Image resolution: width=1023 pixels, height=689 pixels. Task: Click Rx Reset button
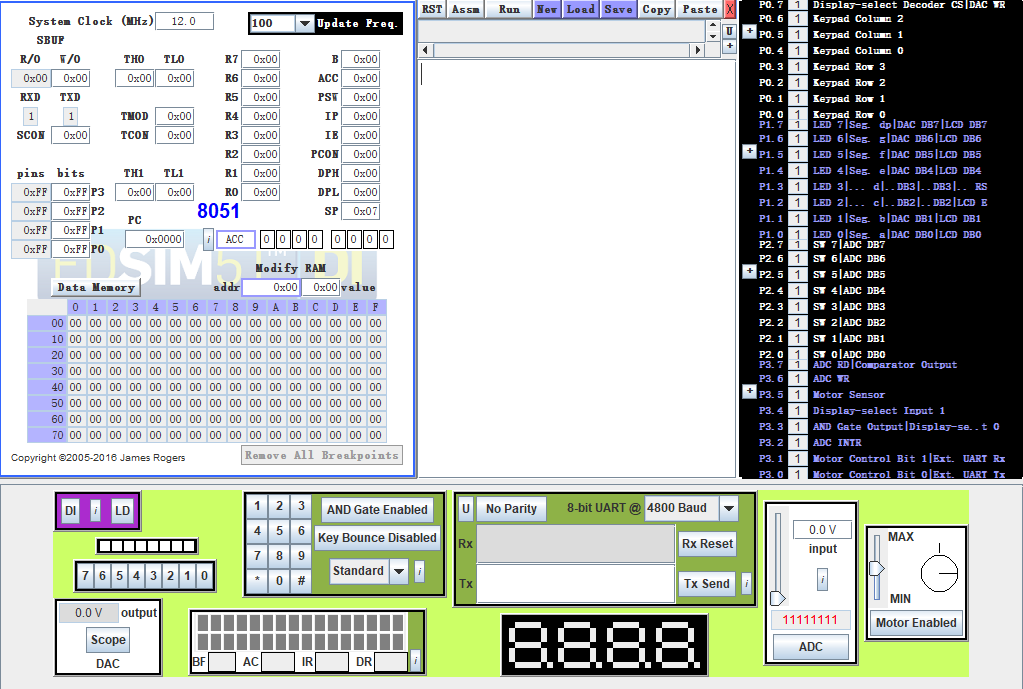coord(707,544)
